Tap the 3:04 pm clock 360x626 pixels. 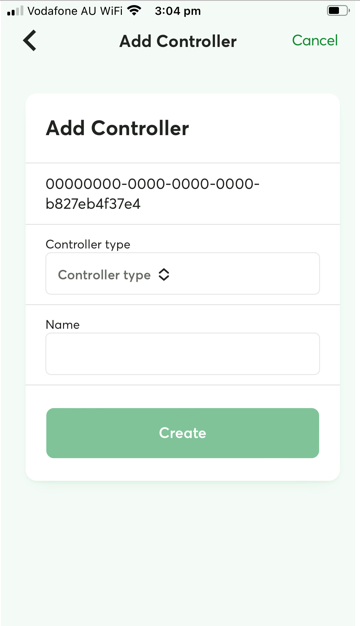pyautogui.click(x=178, y=11)
